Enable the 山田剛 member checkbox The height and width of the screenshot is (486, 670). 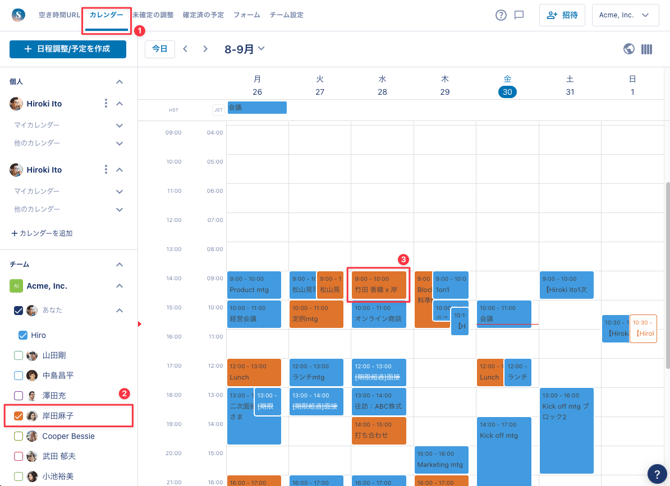tap(19, 355)
